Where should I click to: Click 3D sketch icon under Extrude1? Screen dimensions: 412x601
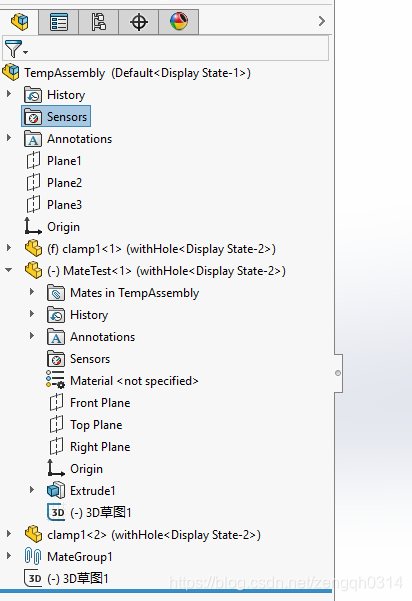pos(56,512)
